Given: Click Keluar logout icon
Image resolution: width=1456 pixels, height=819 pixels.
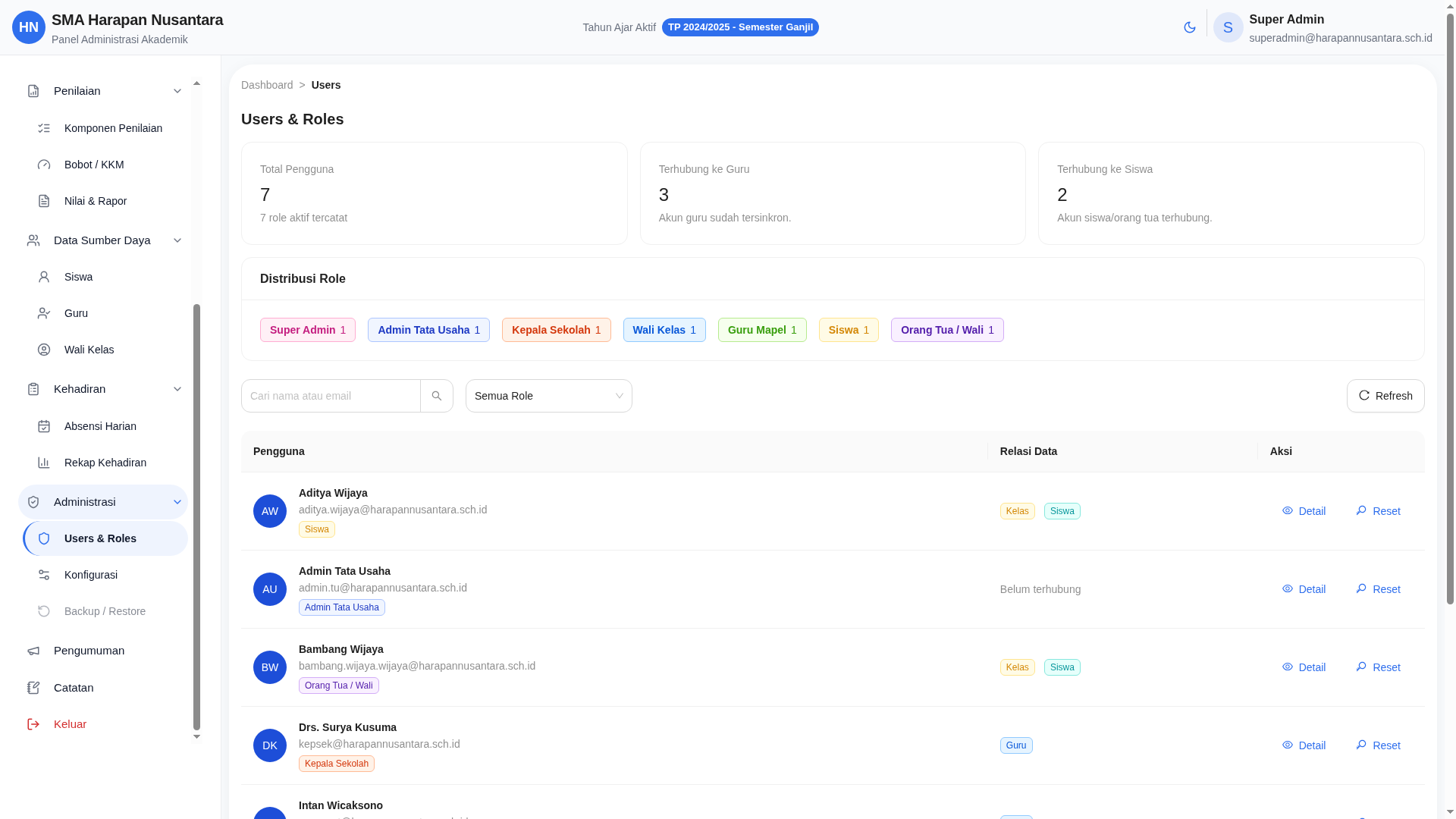Looking at the screenshot, I should [33, 724].
